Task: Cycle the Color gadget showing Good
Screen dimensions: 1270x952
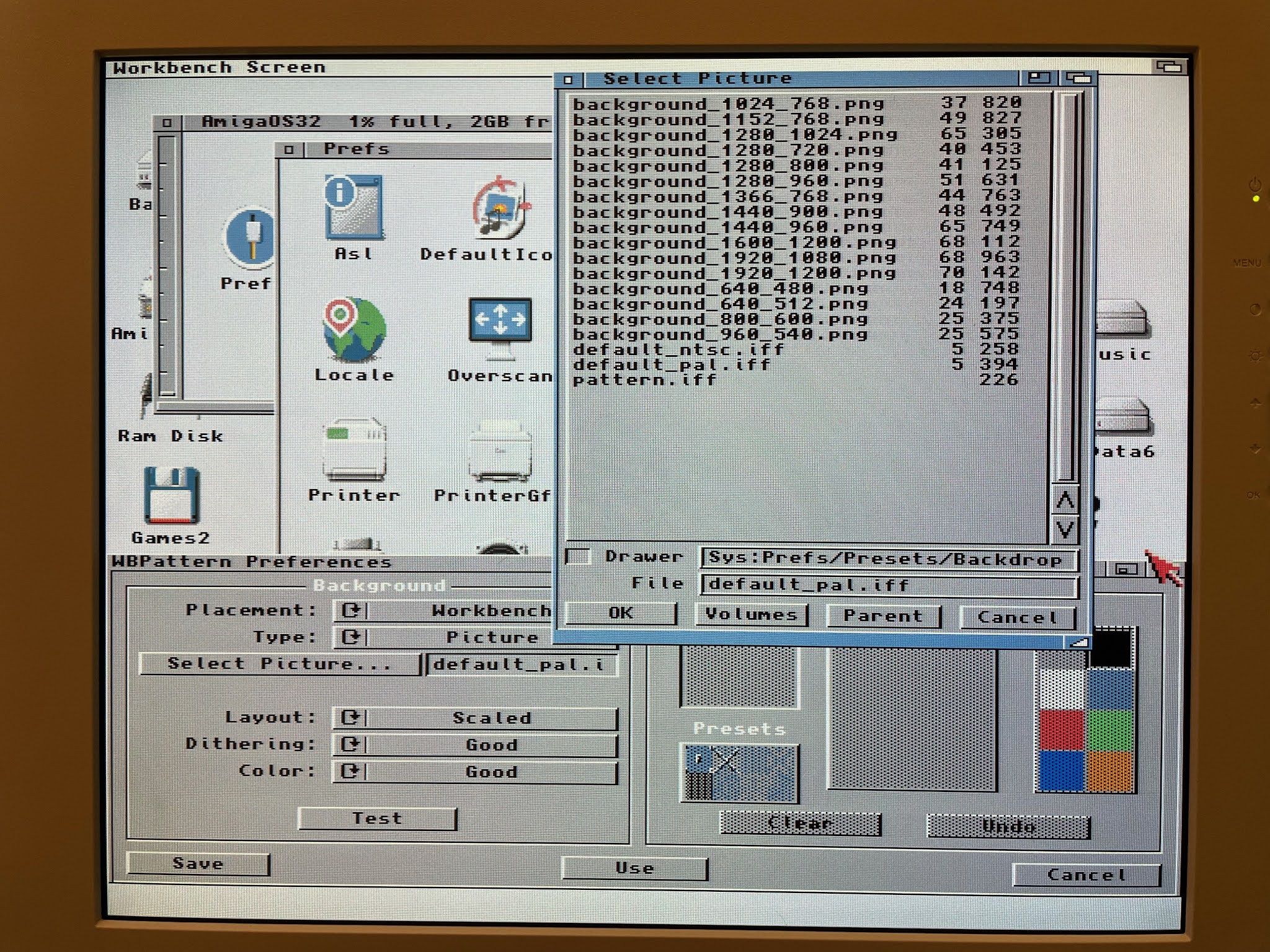Action: point(475,772)
